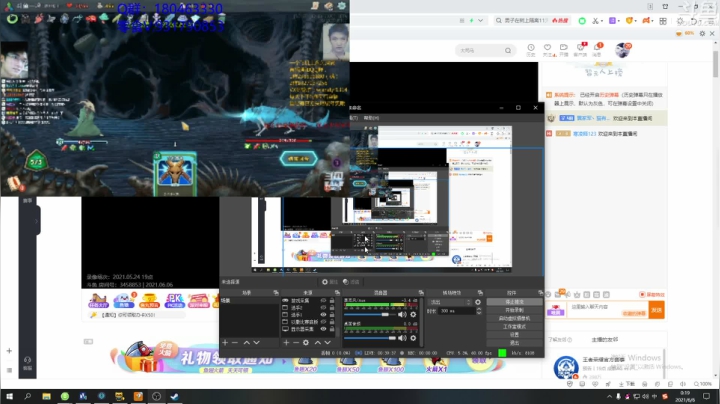Open source properties gear in OBS
The height and width of the screenshot is (404, 720).
click(x=306, y=342)
